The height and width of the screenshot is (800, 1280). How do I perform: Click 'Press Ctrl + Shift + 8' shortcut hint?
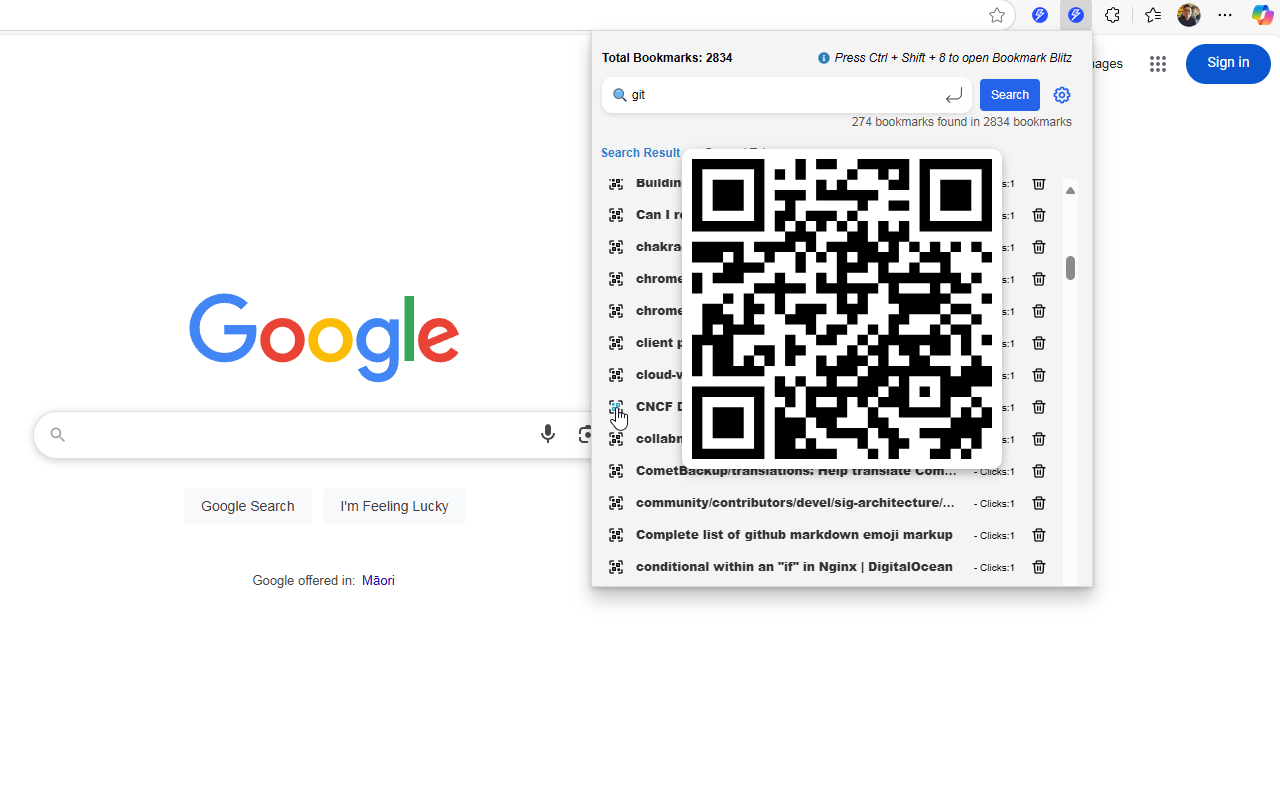(x=953, y=58)
